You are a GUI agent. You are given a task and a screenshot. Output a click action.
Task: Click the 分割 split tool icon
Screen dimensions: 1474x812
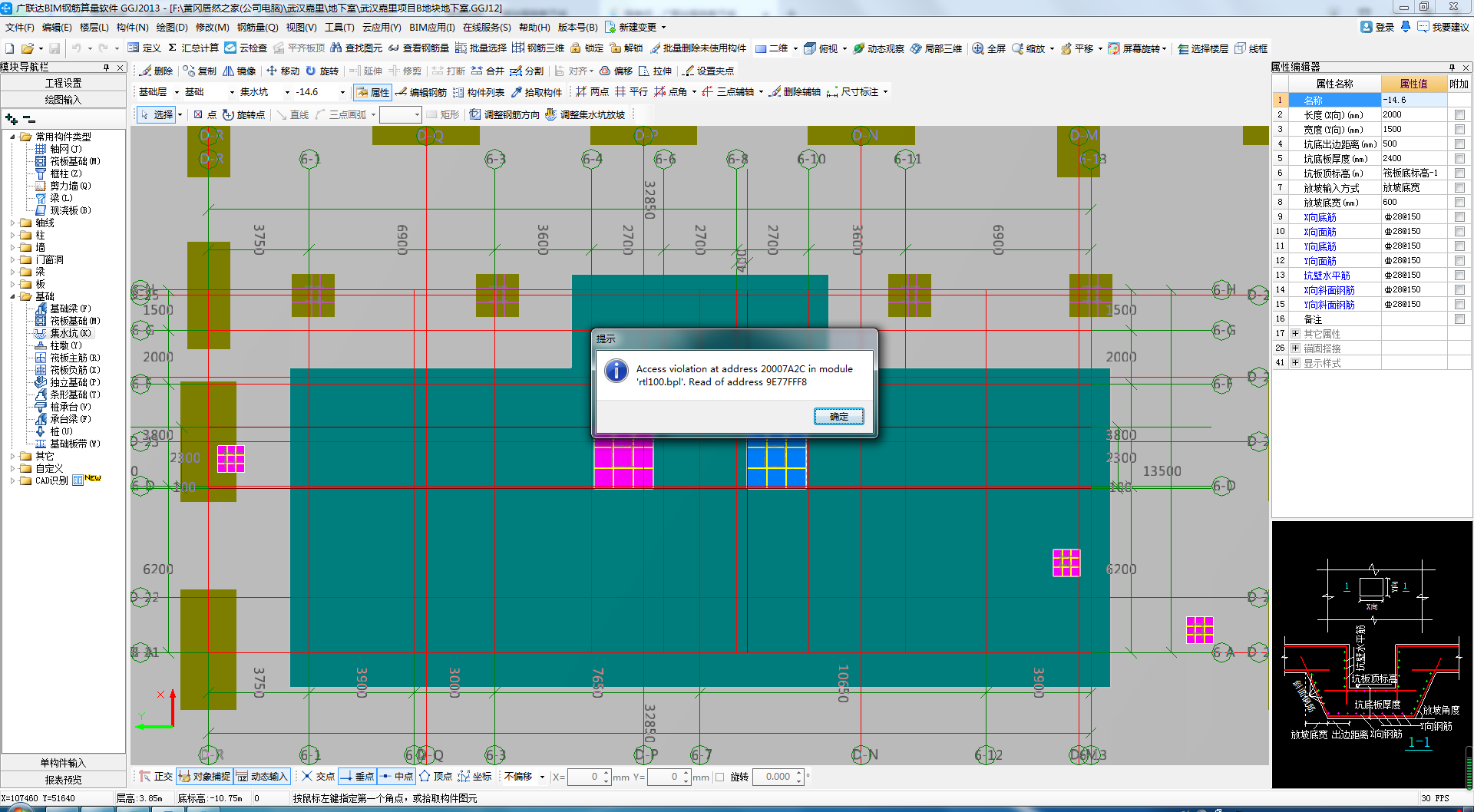click(x=516, y=71)
